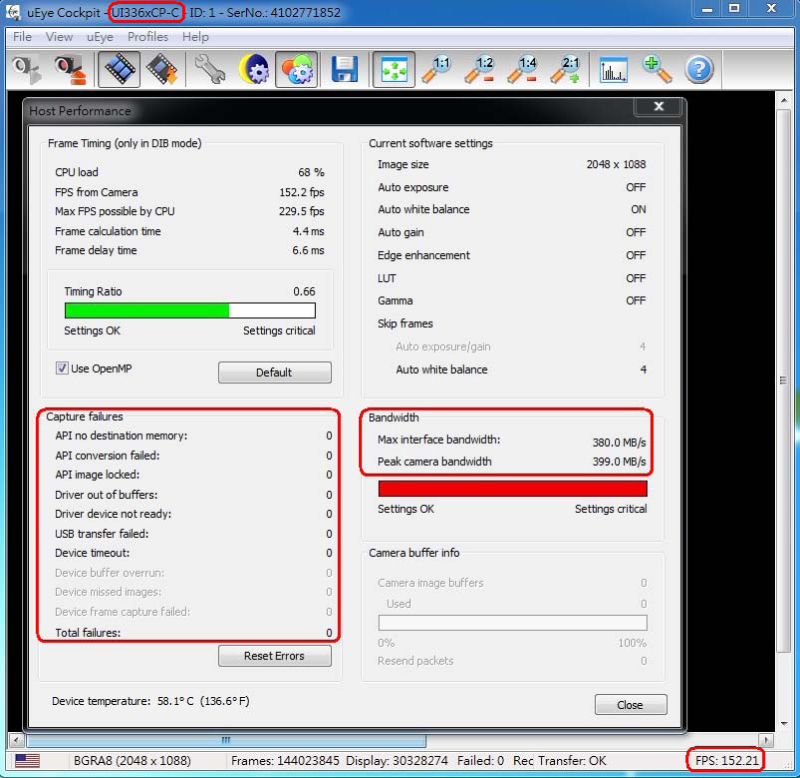The image size is (800, 778).
Task: Click the 'Frame delay time' label
Action: point(95,250)
